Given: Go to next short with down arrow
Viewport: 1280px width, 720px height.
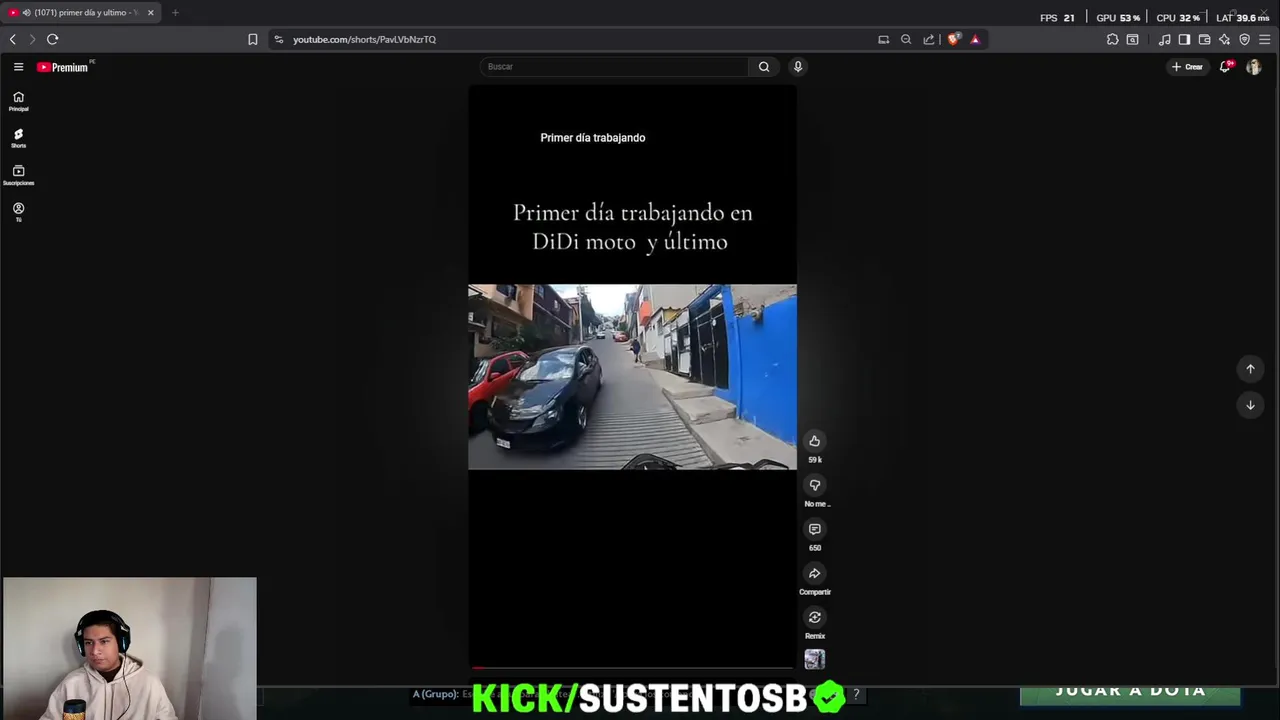Looking at the screenshot, I should click(1250, 405).
